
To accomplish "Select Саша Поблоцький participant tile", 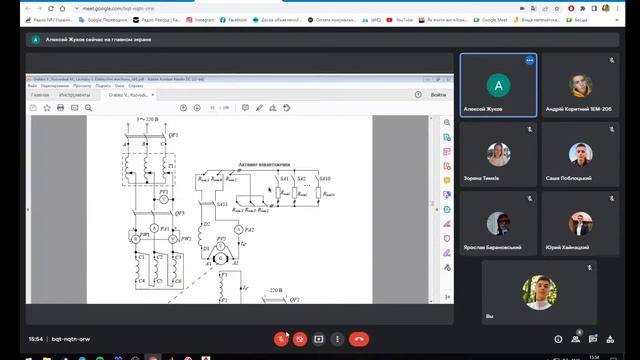I will pos(580,154).
